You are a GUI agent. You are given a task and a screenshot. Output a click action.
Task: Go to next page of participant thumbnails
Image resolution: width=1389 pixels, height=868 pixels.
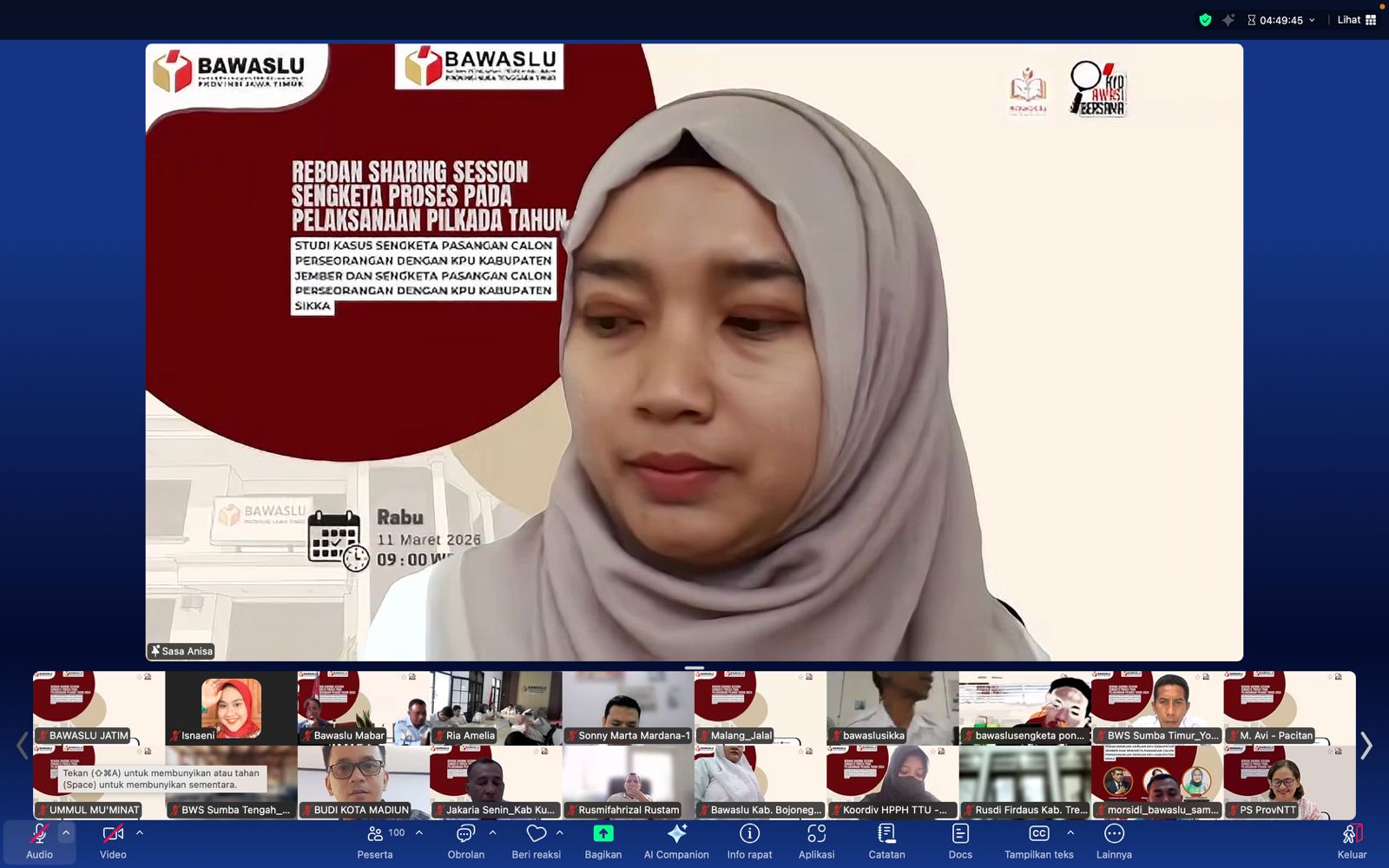pos(1366,745)
